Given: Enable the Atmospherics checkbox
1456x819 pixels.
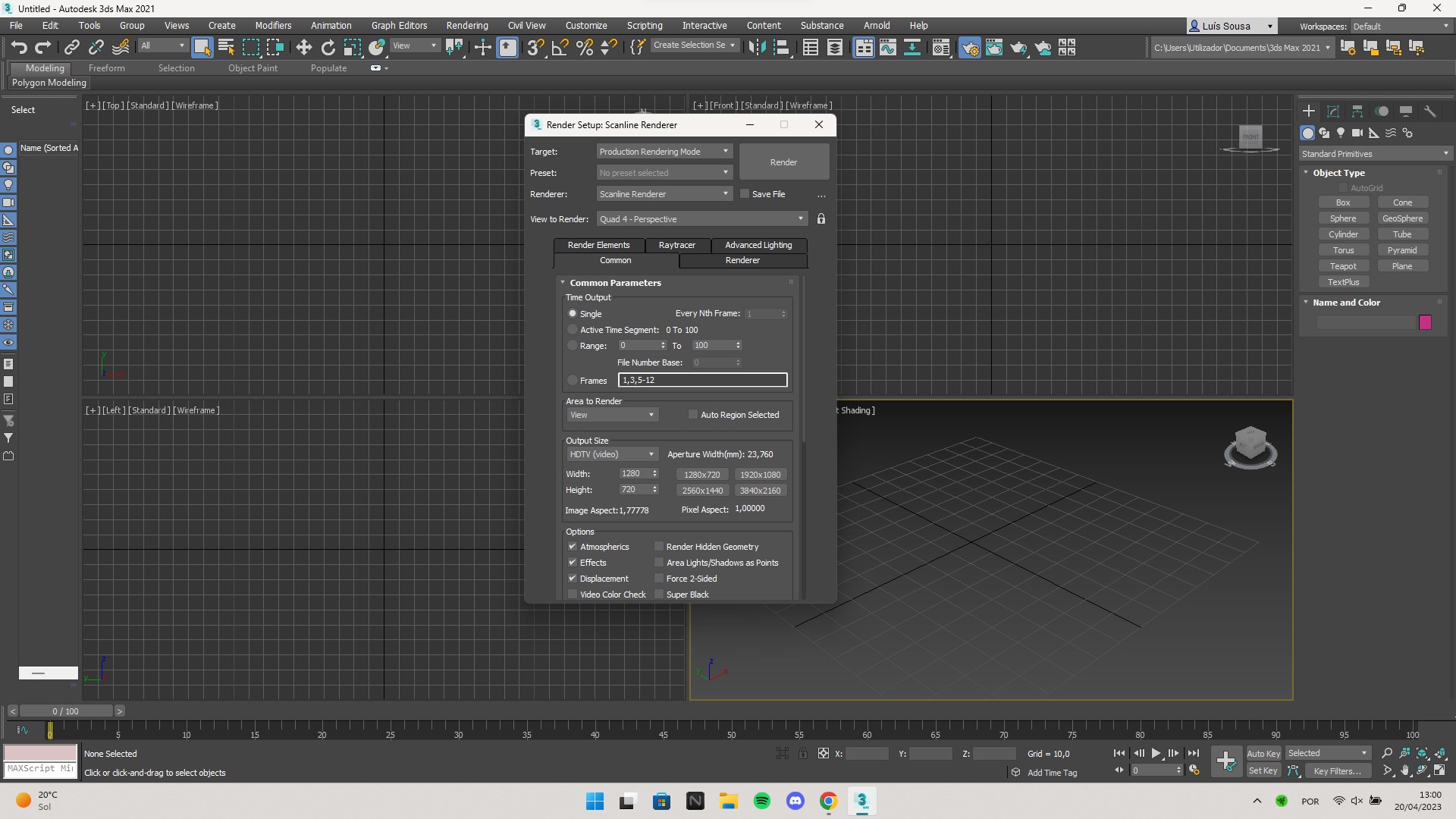Looking at the screenshot, I should pyautogui.click(x=573, y=546).
